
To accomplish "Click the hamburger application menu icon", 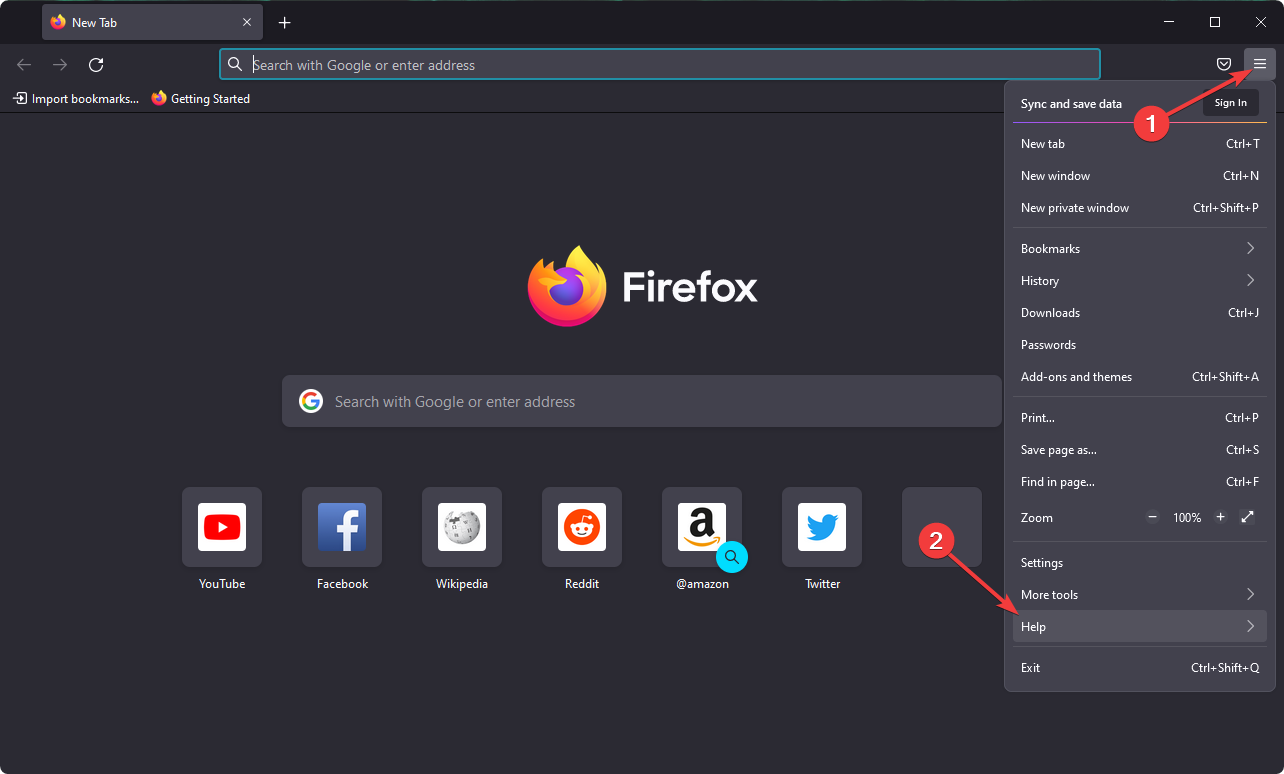I will (x=1260, y=63).
